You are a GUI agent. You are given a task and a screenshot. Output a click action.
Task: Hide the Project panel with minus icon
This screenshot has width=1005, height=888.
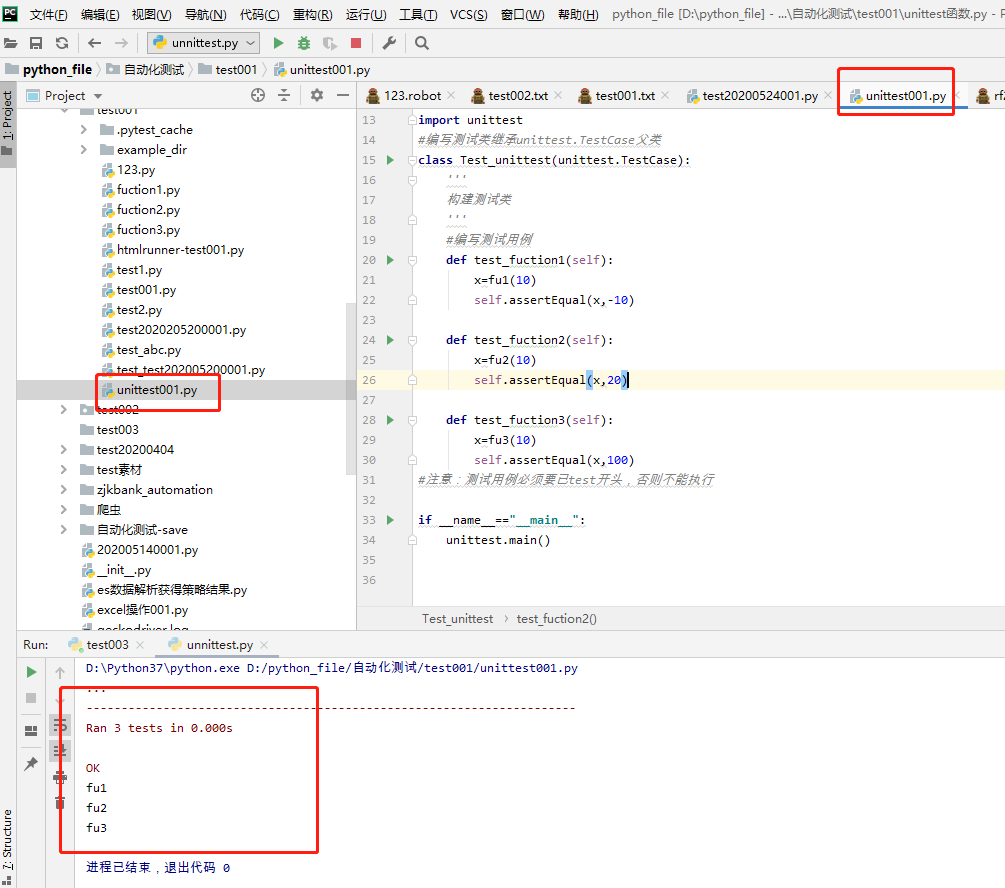point(343,95)
